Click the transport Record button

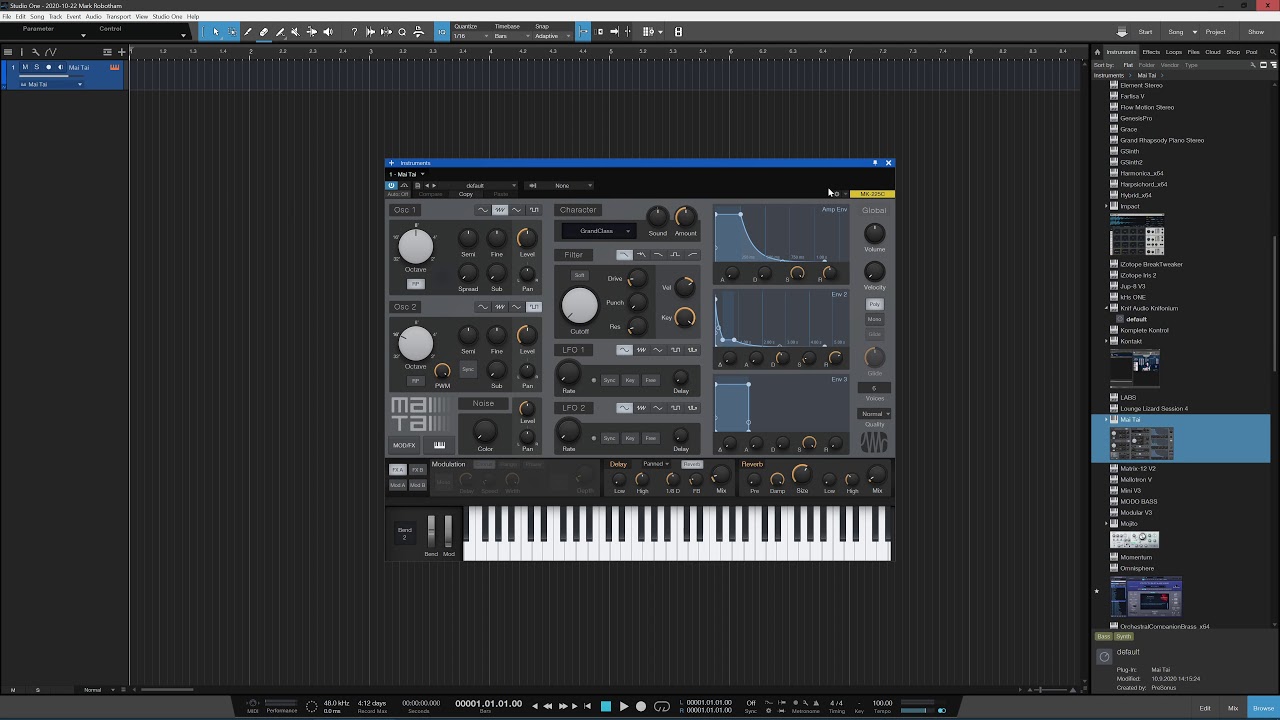[641, 706]
